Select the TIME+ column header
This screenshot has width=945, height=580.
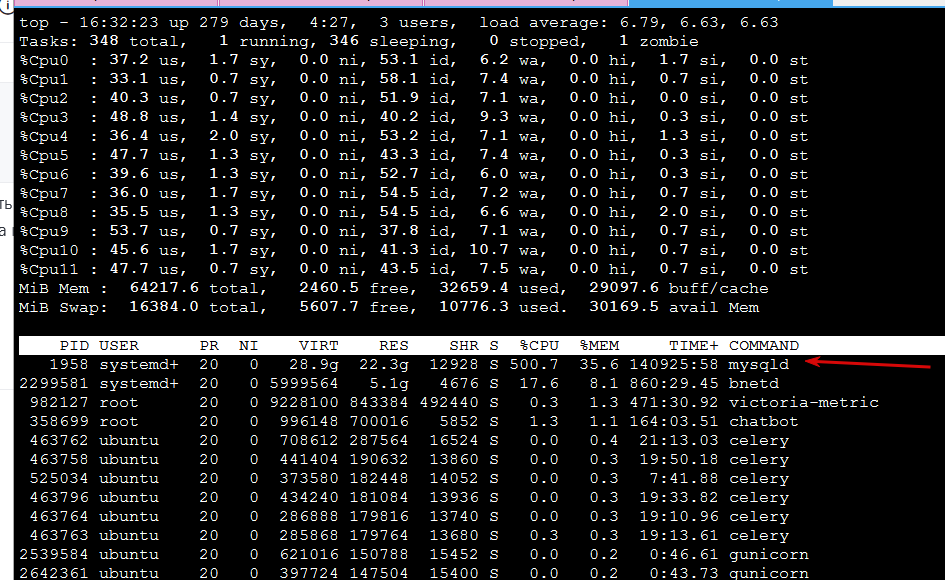point(694,345)
